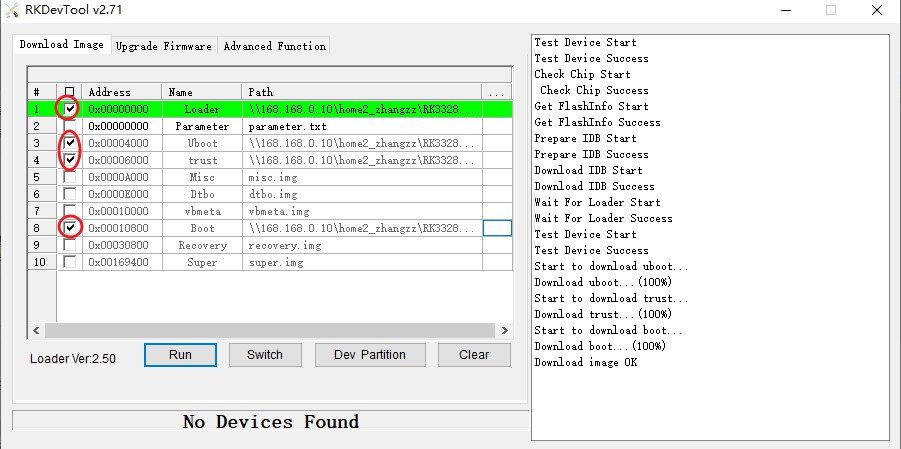
Task: Click address 0x00169400 cell
Action: [x=122, y=262]
